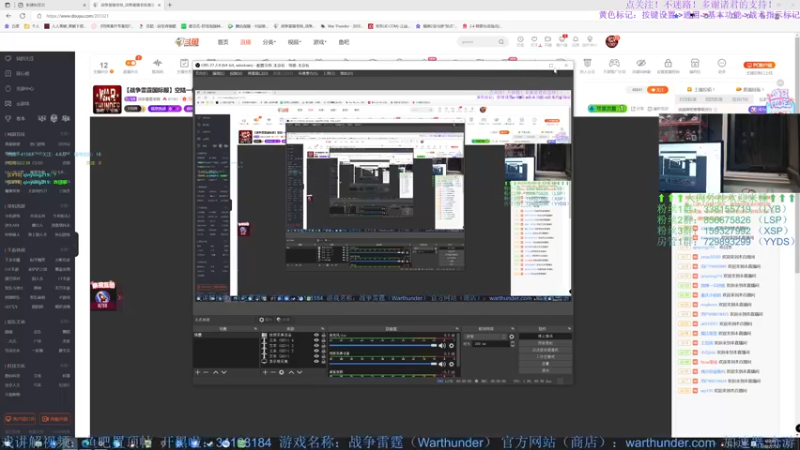Screen dimensions: 800x450
Task: Open the user avatar menu
Action: pos(612,41)
